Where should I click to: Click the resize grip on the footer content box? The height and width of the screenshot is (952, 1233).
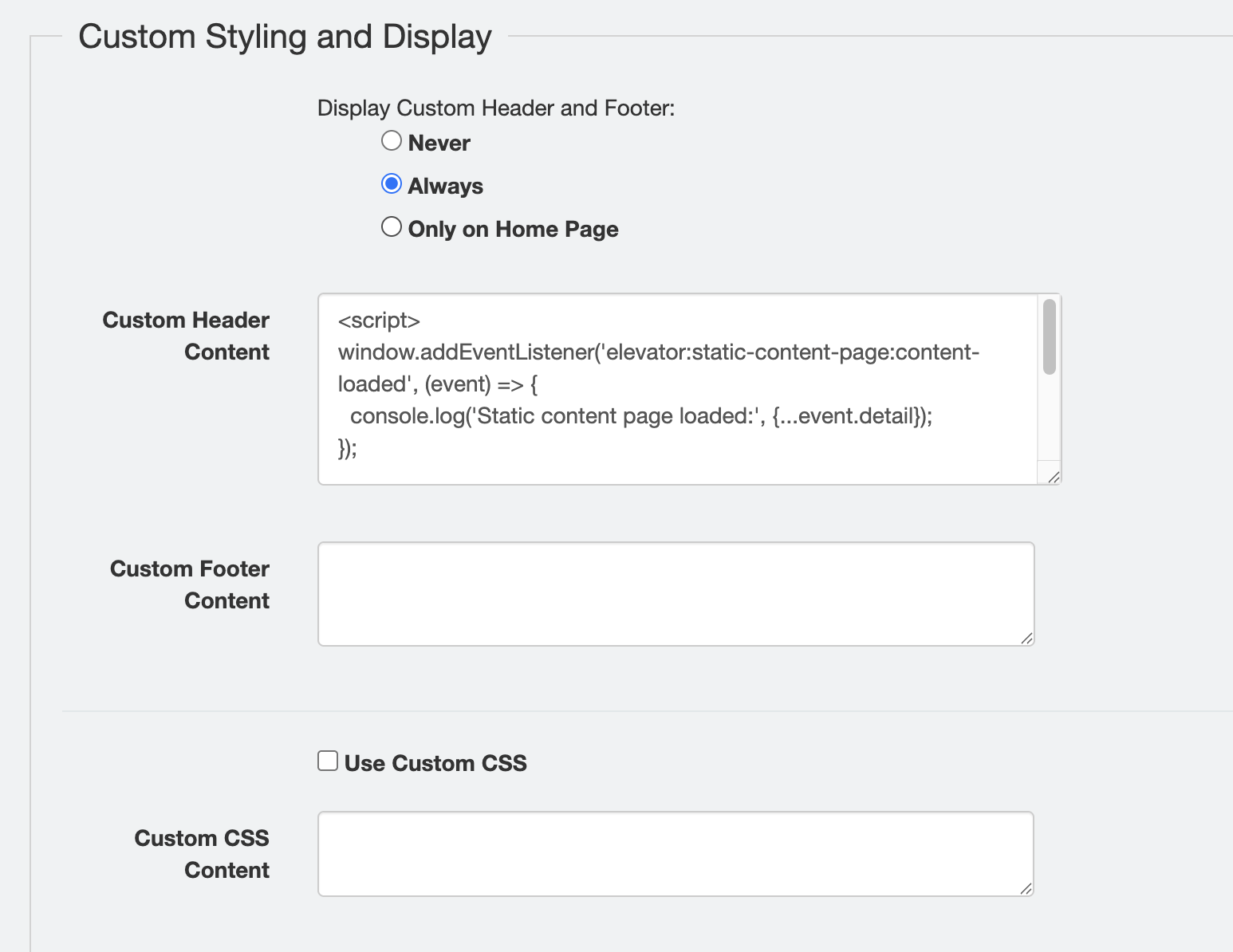(x=1028, y=638)
